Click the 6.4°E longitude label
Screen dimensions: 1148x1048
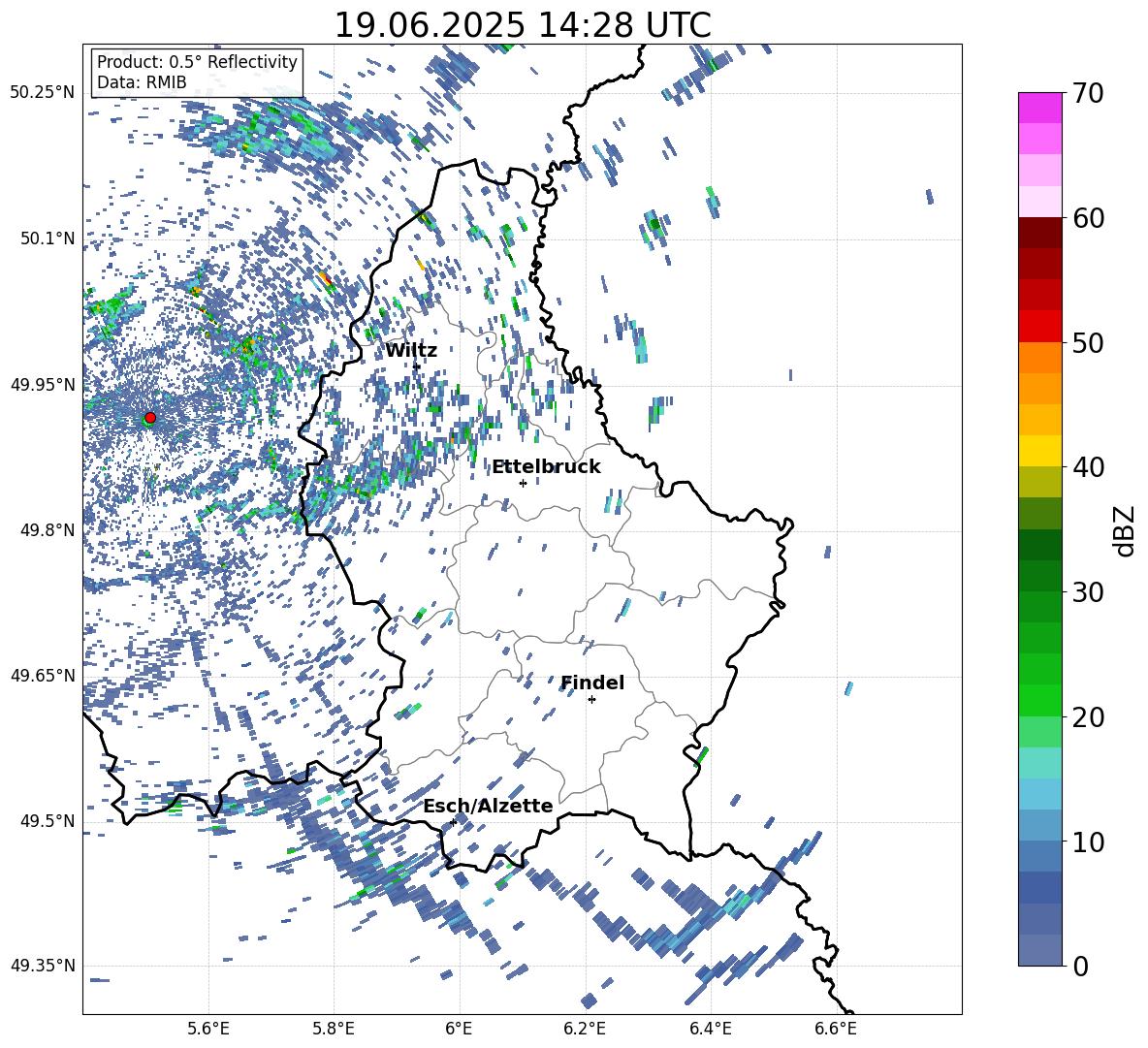pyautogui.click(x=711, y=1030)
